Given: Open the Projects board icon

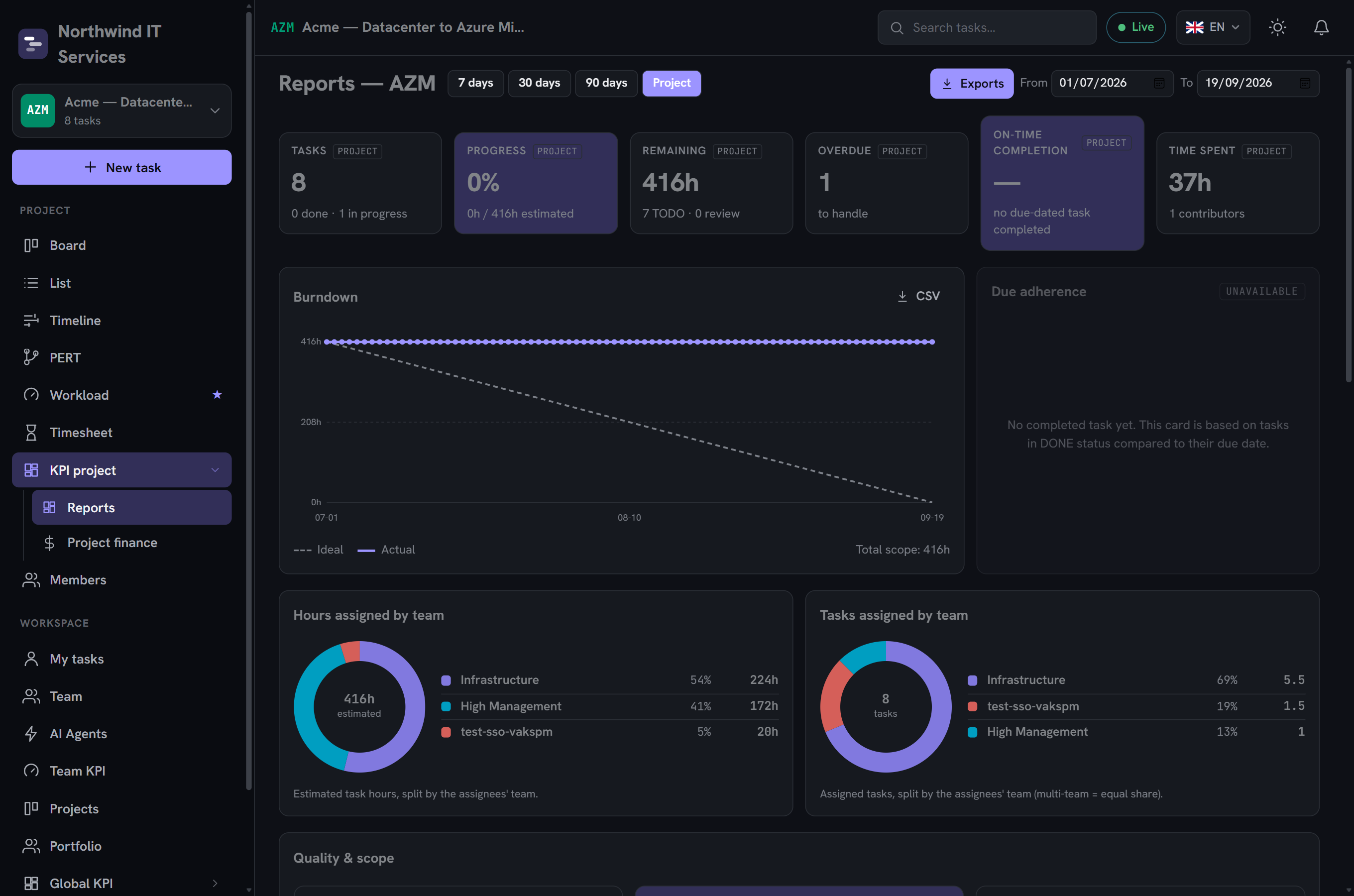Looking at the screenshot, I should pos(31,808).
